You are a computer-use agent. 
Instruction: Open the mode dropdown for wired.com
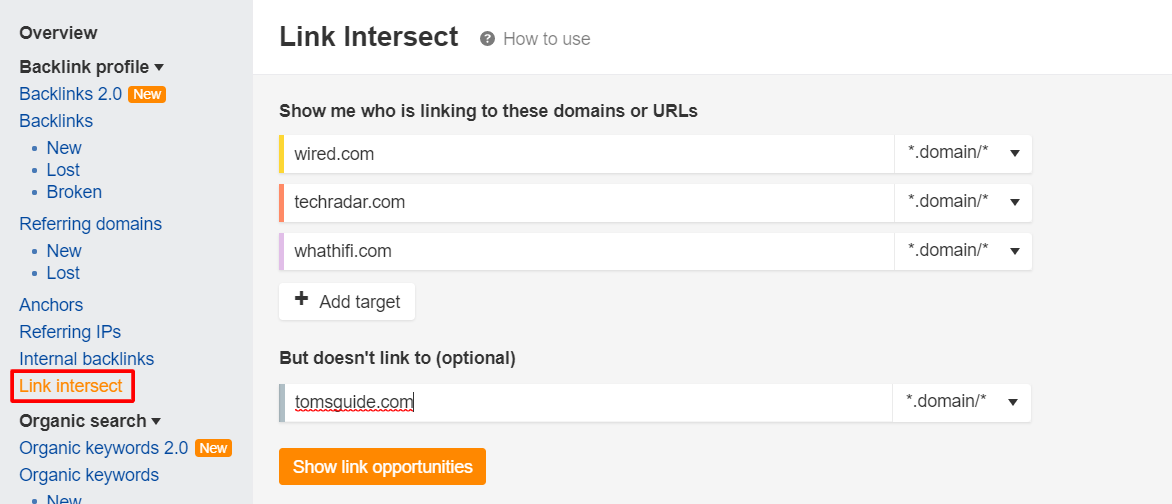tap(963, 154)
